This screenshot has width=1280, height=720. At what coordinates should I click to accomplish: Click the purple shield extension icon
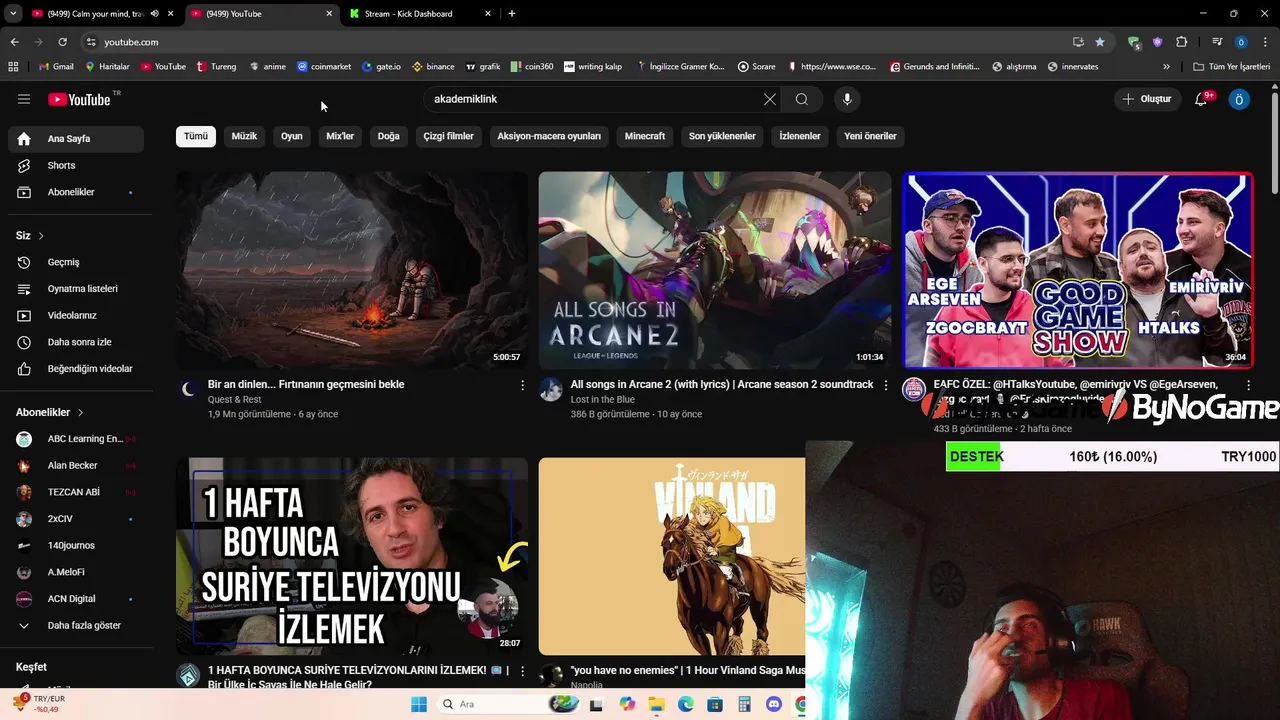click(x=1157, y=42)
